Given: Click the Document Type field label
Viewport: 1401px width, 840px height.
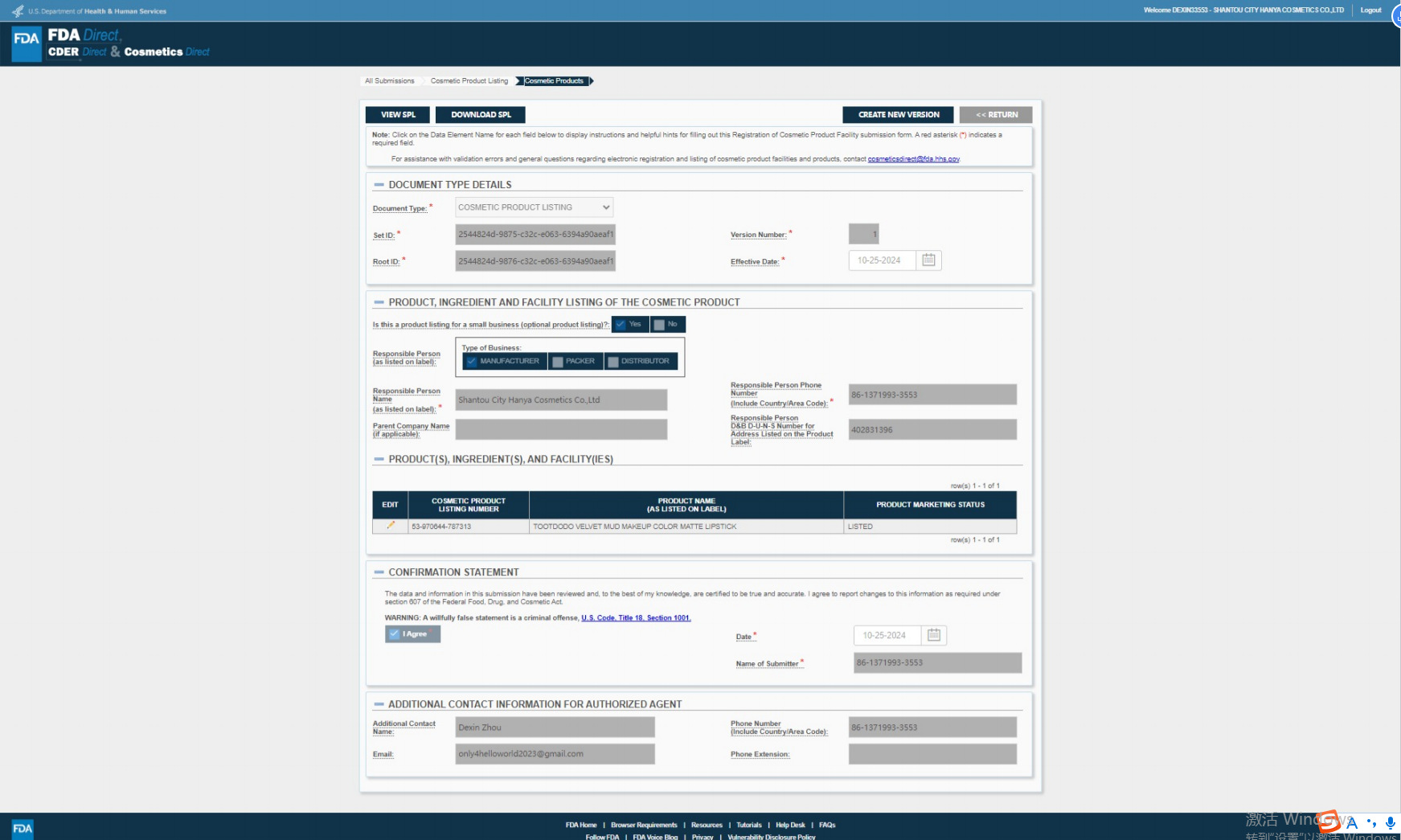Looking at the screenshot, I should point(399,208).
